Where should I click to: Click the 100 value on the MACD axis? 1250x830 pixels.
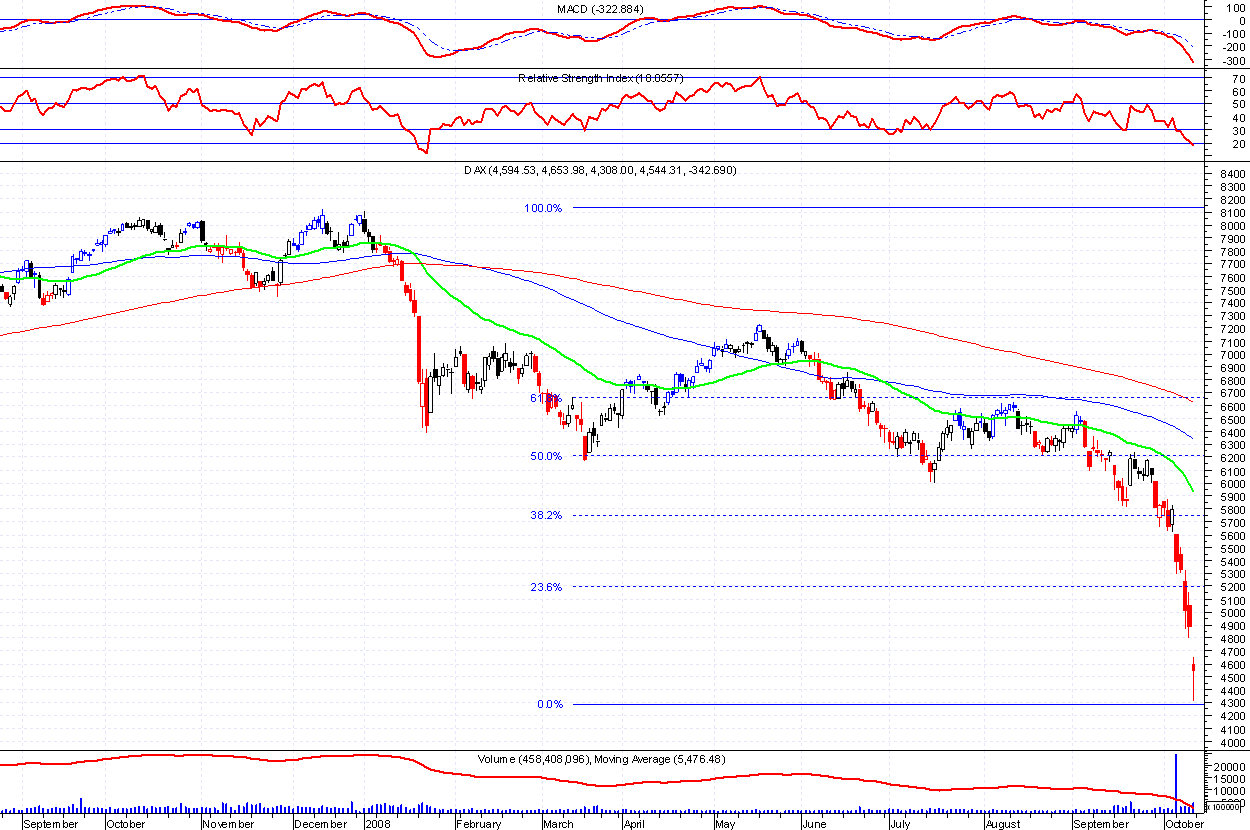(x=1235, y=6)
